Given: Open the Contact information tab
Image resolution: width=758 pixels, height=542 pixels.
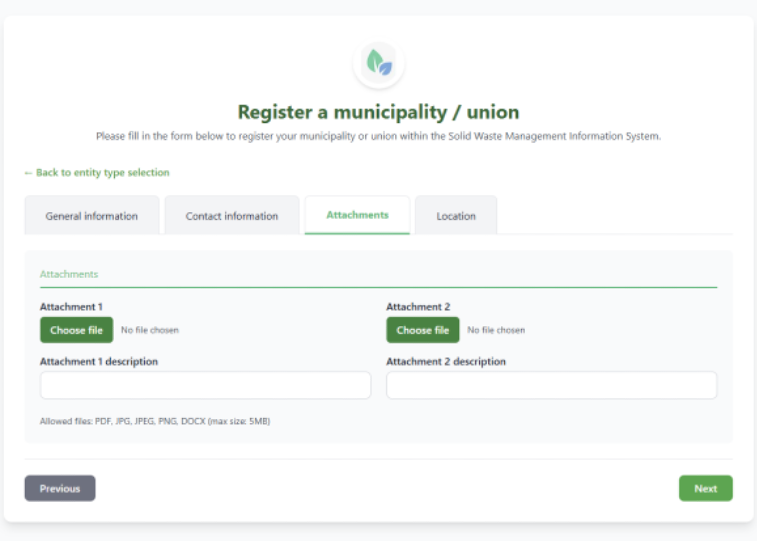Looking at the screenshot, I should pos(232,216).
